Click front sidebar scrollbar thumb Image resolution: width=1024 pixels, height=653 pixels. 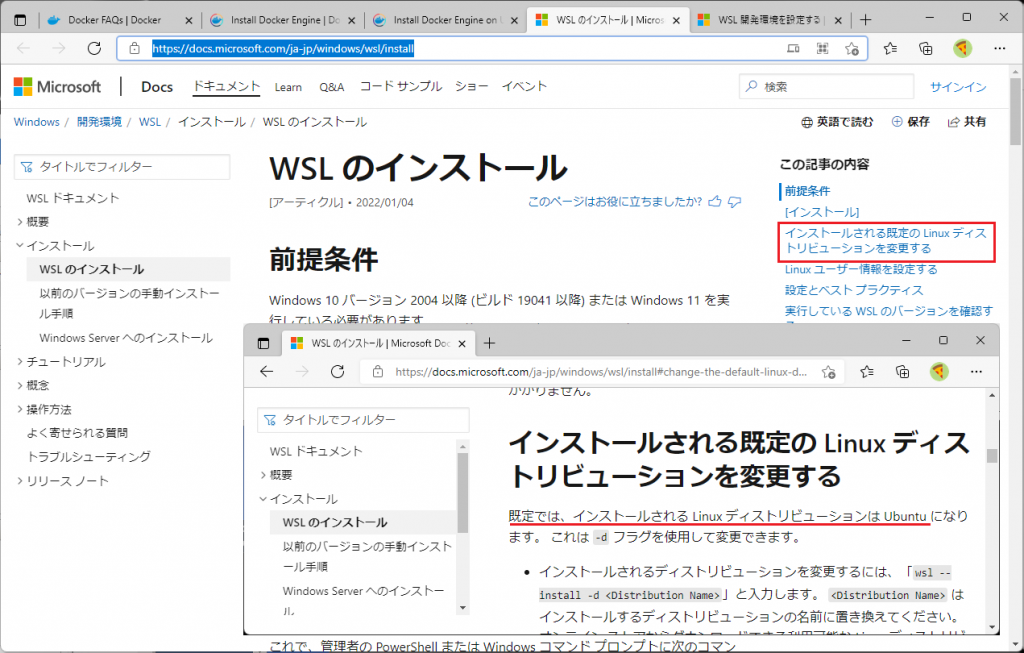462,492
